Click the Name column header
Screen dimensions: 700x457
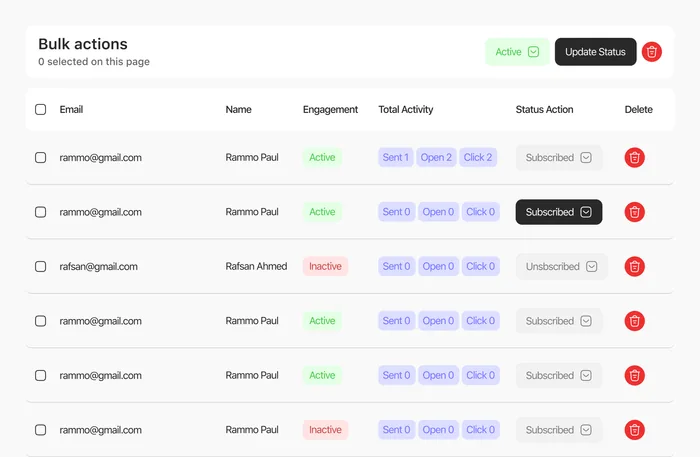(238, 109)
